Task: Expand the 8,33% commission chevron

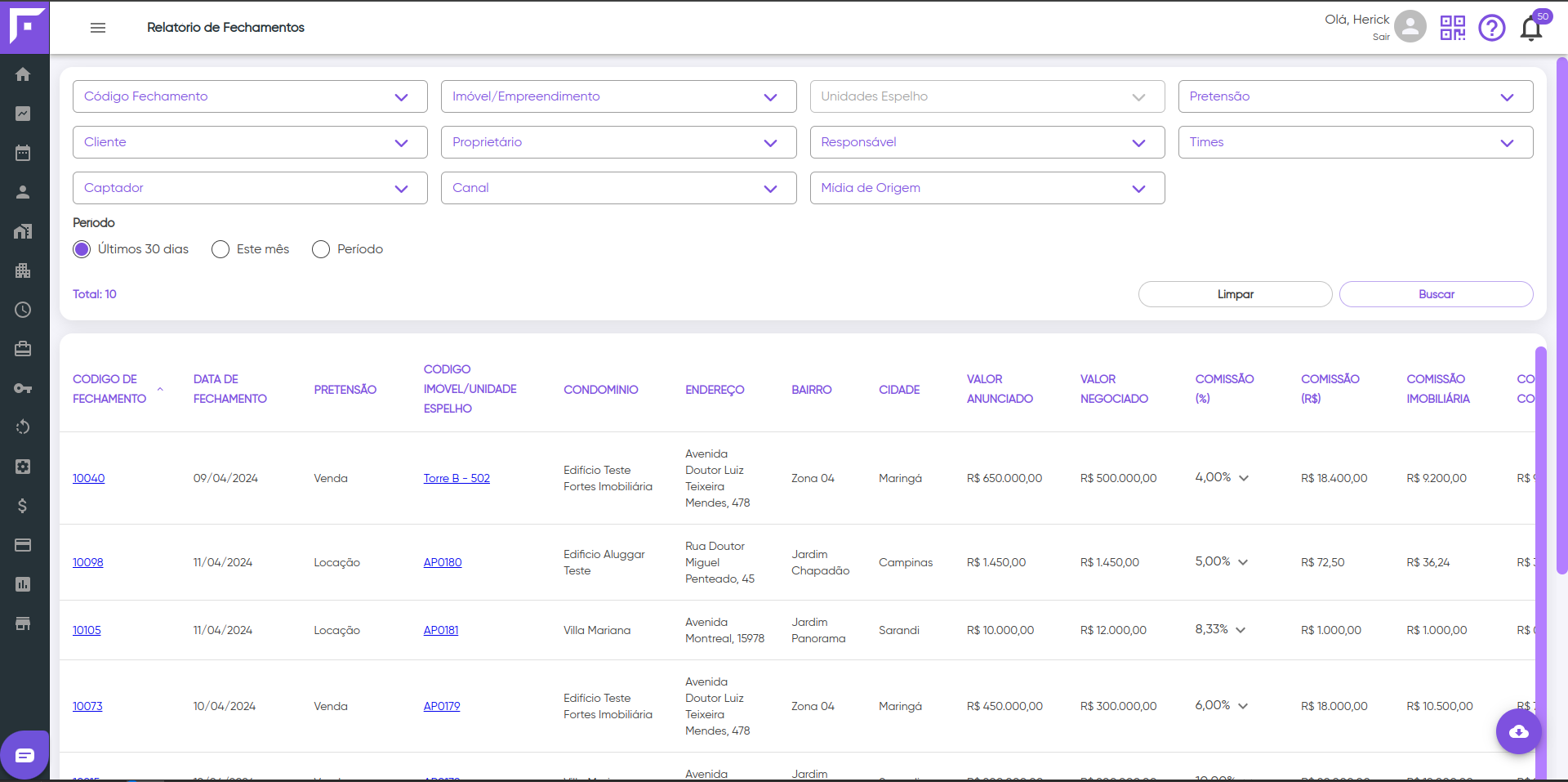Action: click(1241, 630)
